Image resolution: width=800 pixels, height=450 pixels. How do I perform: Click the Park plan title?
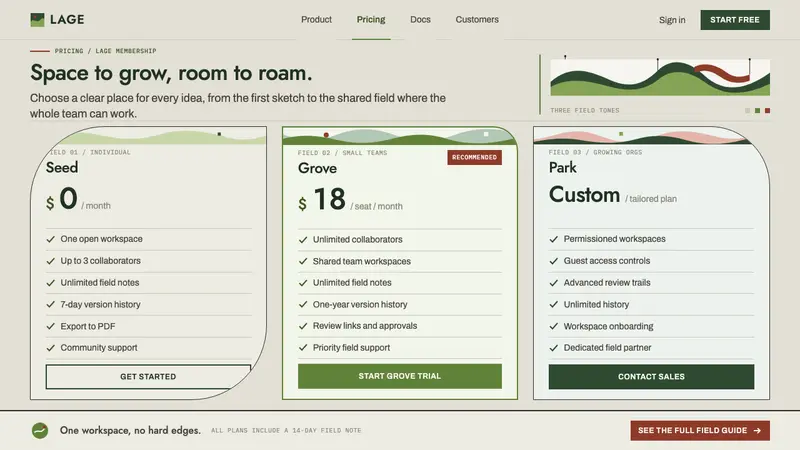563,167
